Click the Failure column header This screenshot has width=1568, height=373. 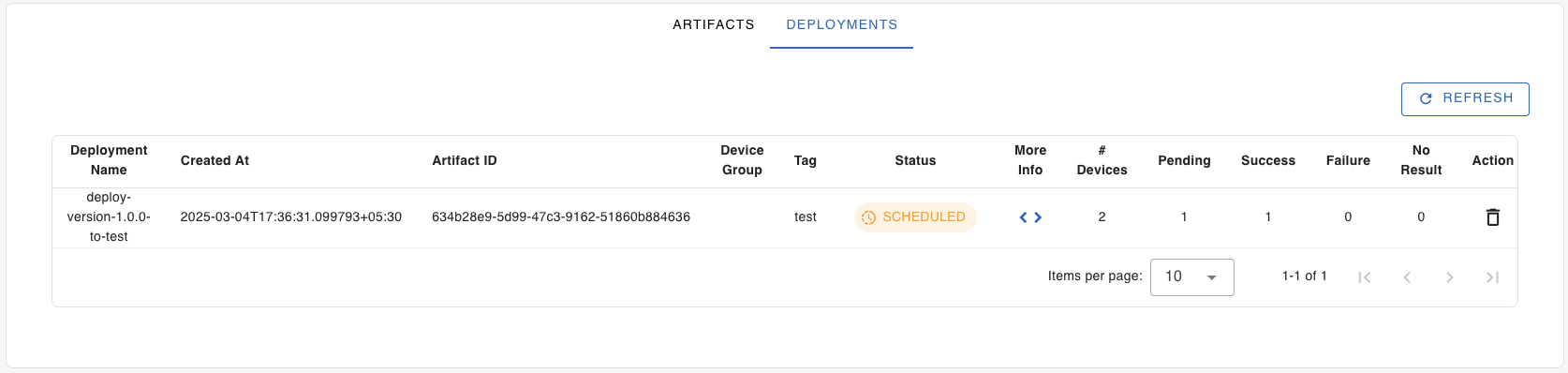click(1348, 161)
